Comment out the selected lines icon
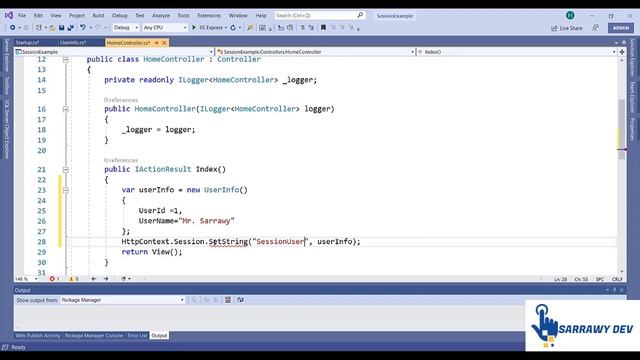640x360 pixels. (x=302, y=27)
